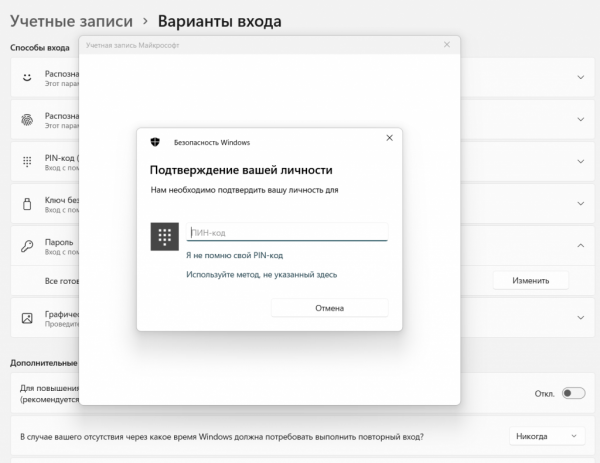This screenshot has width=600, height=463.
Task: Go back to Учетные записи breadcrumb
Action: click(72, 21)
